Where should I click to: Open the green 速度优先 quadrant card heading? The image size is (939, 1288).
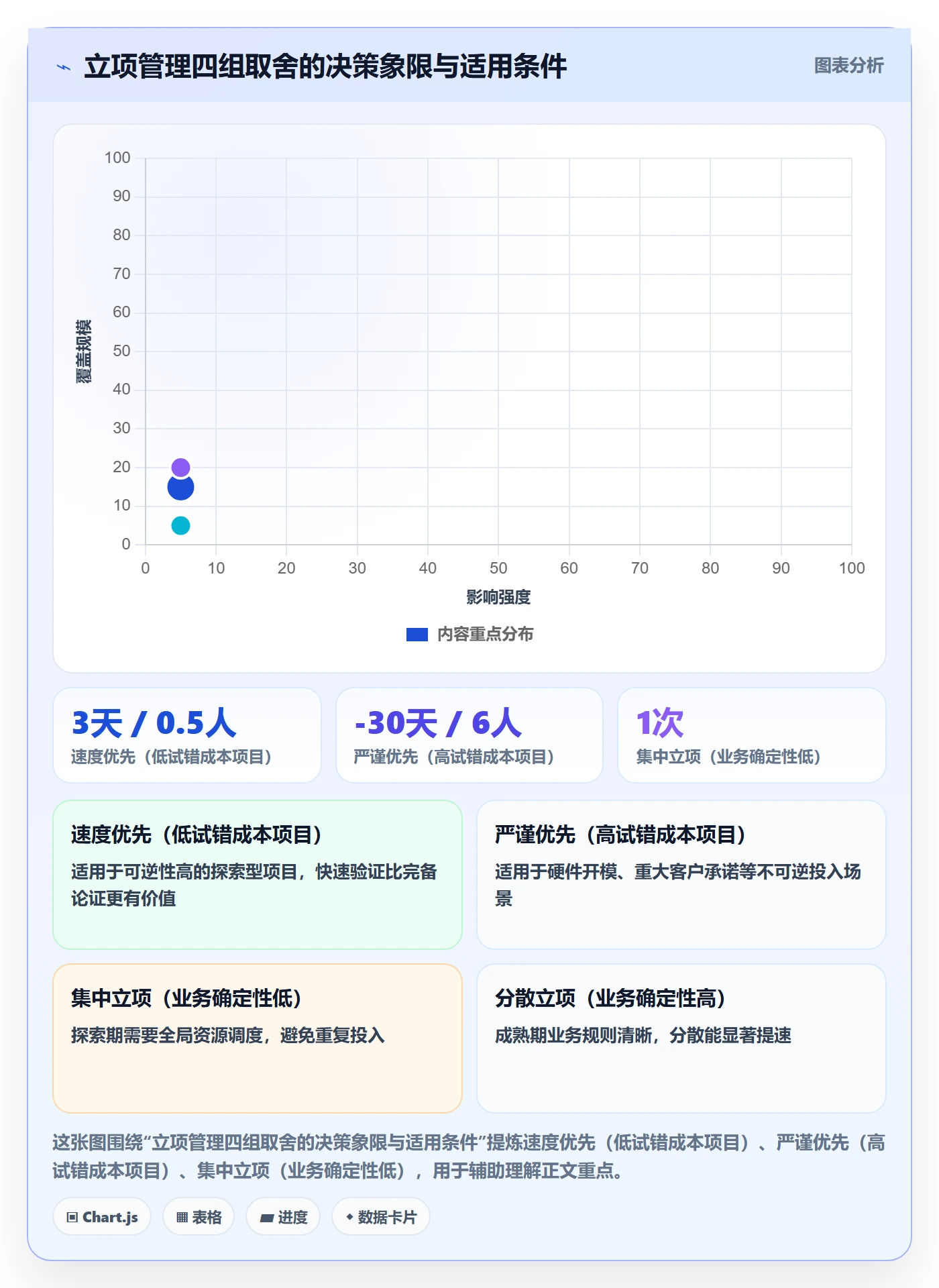coord(197,835)
